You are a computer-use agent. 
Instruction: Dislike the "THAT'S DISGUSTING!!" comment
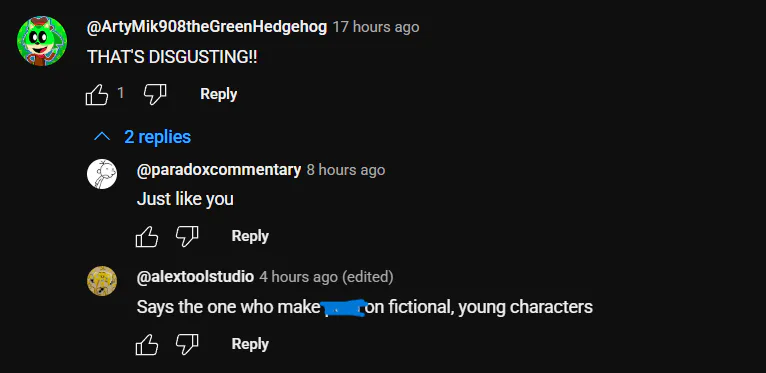pos(155,94)
